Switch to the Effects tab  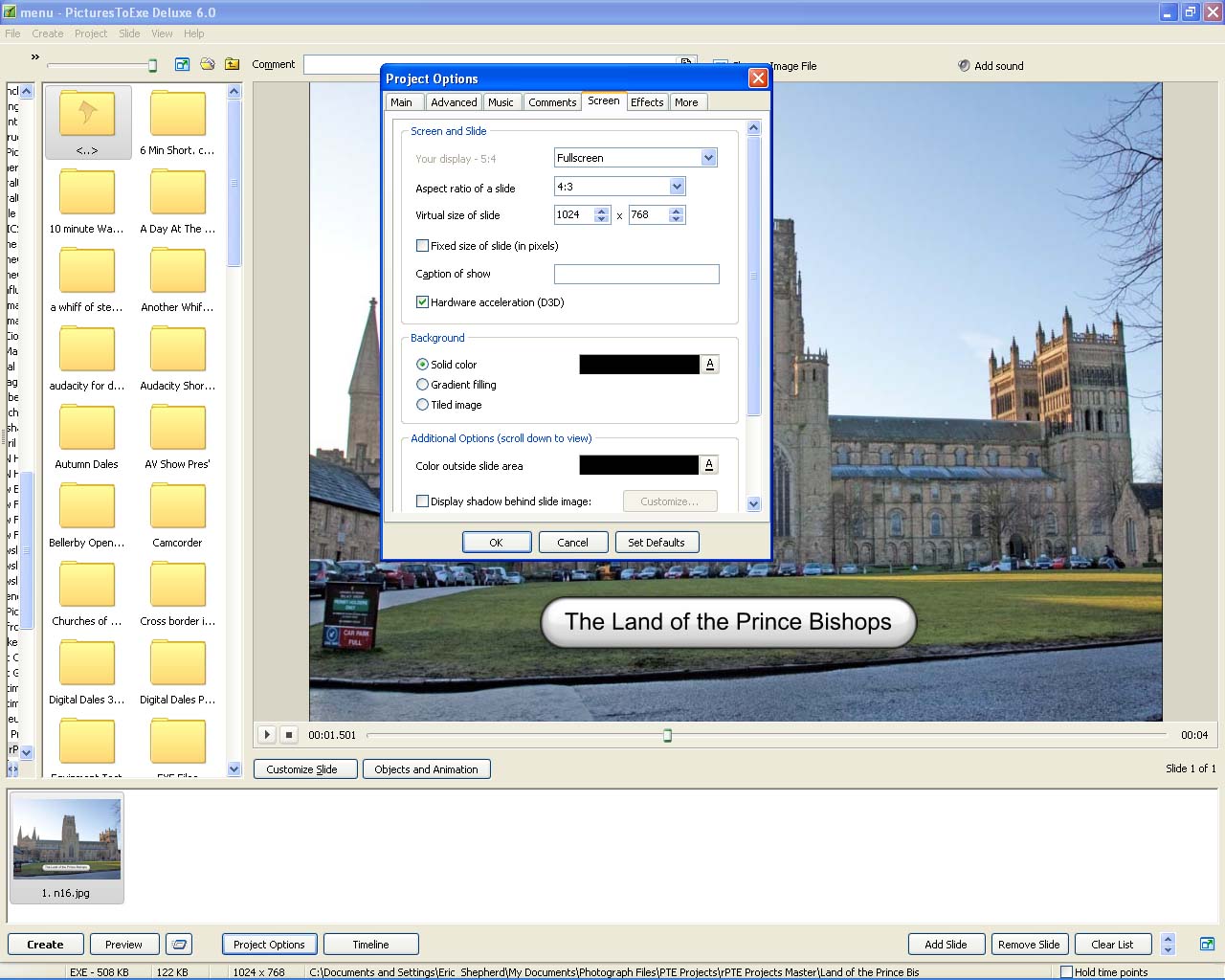[647, 102]
